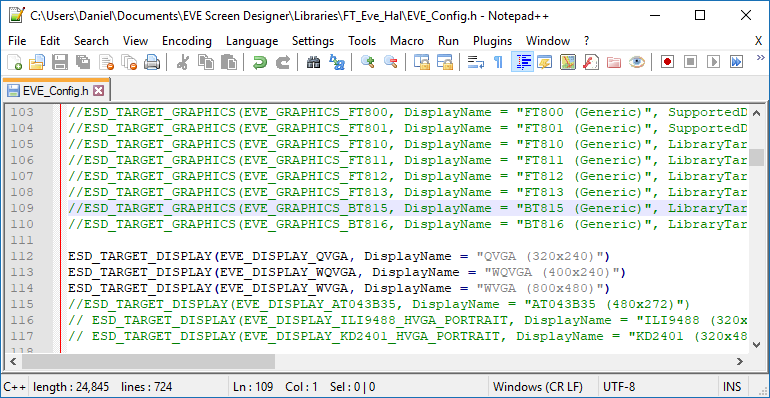Toggle the active indent guide icon
The image size is (770, 398).
[x=522, y=62]
